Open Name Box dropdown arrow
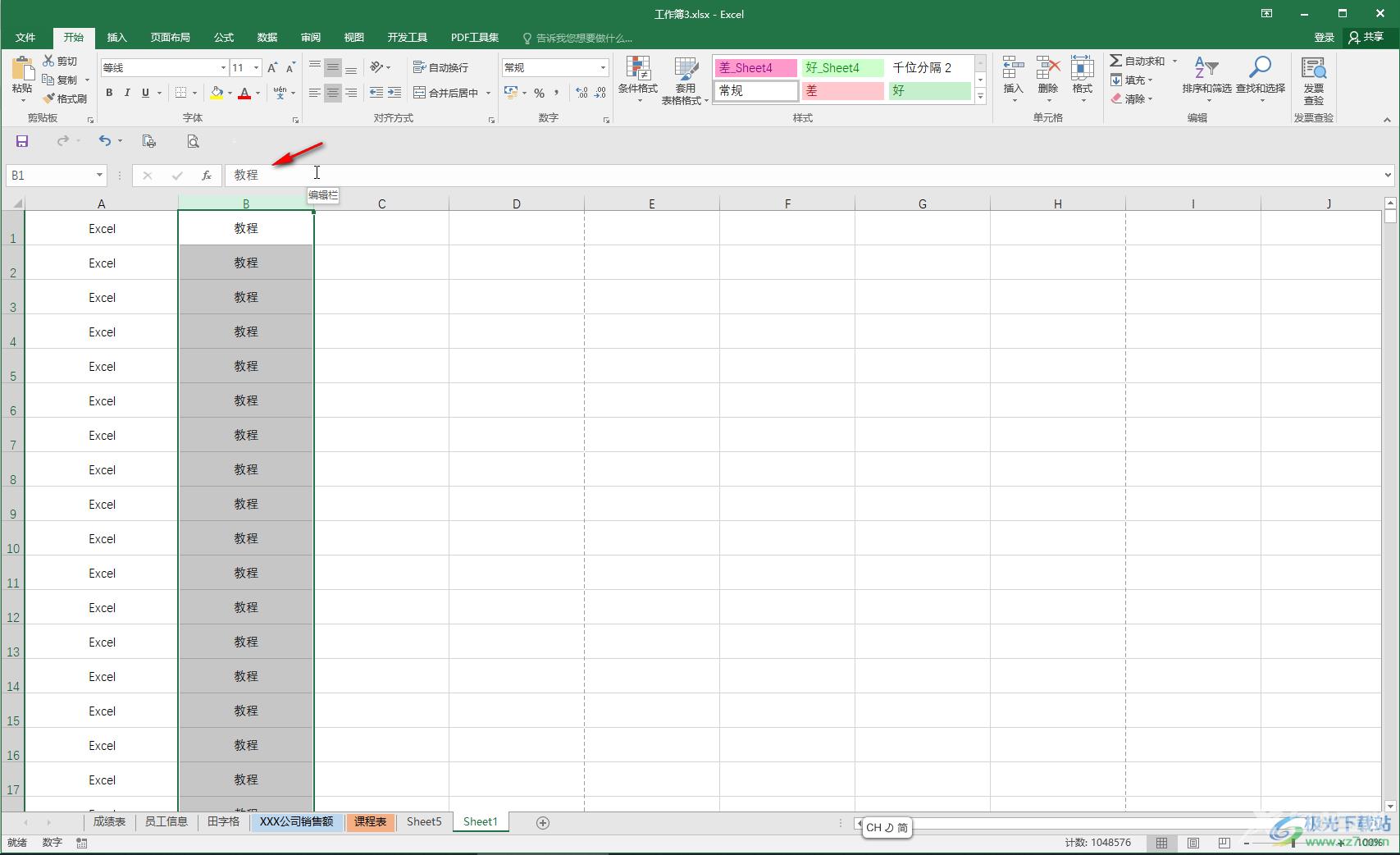The width and height of the screenshot is (1400, 855). 99,175
